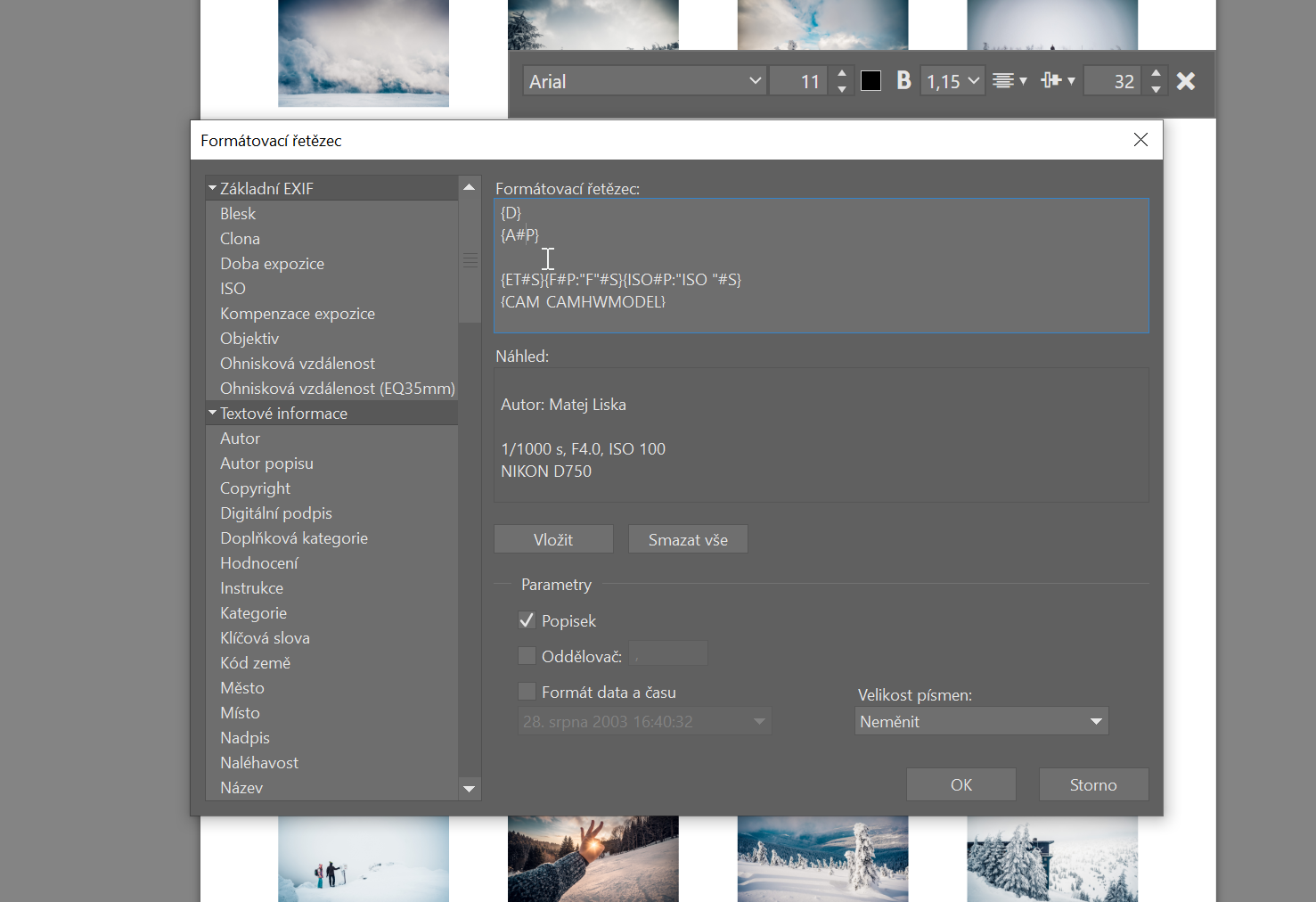Click the list scrollbar up arrow

click(470, 187)
